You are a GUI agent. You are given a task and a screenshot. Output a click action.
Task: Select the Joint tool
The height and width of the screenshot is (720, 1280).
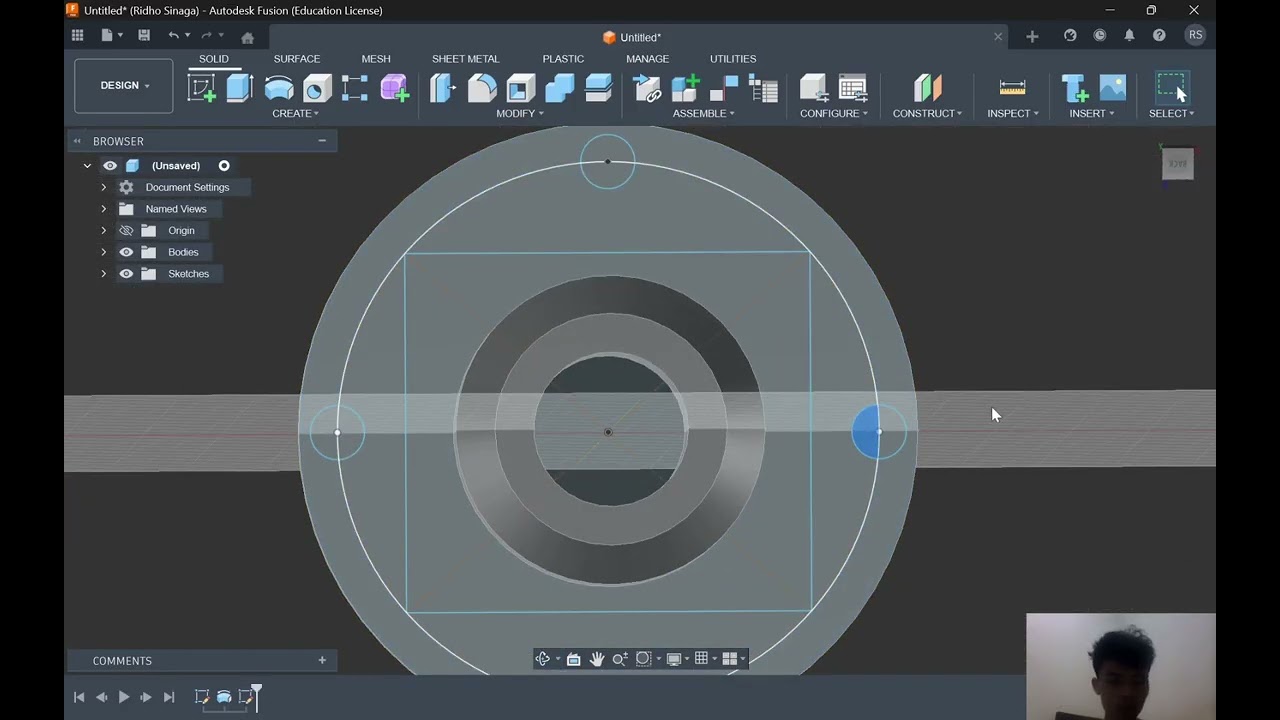click(x=724, y=88)
